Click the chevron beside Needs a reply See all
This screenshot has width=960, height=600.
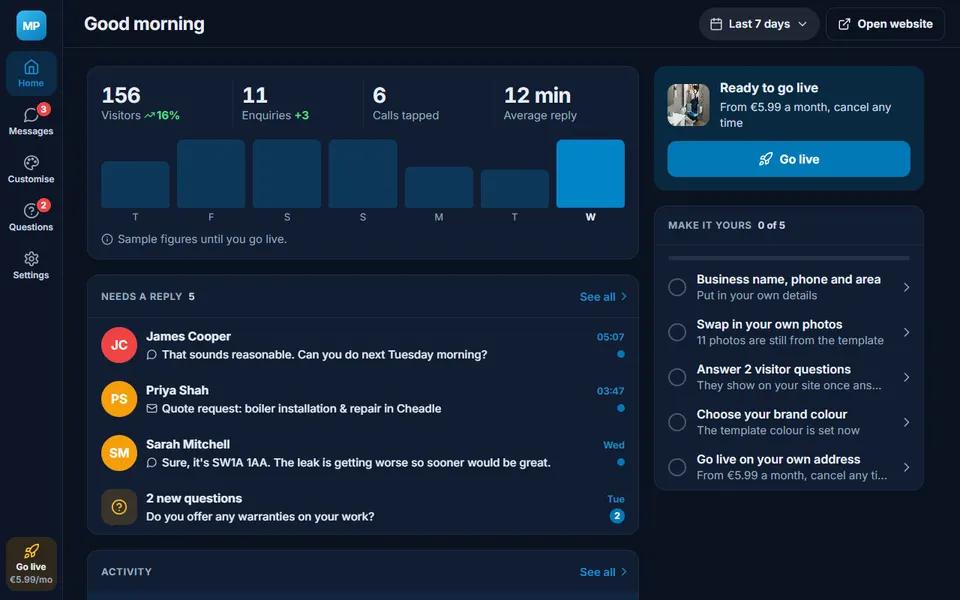[x=624, y=297]
